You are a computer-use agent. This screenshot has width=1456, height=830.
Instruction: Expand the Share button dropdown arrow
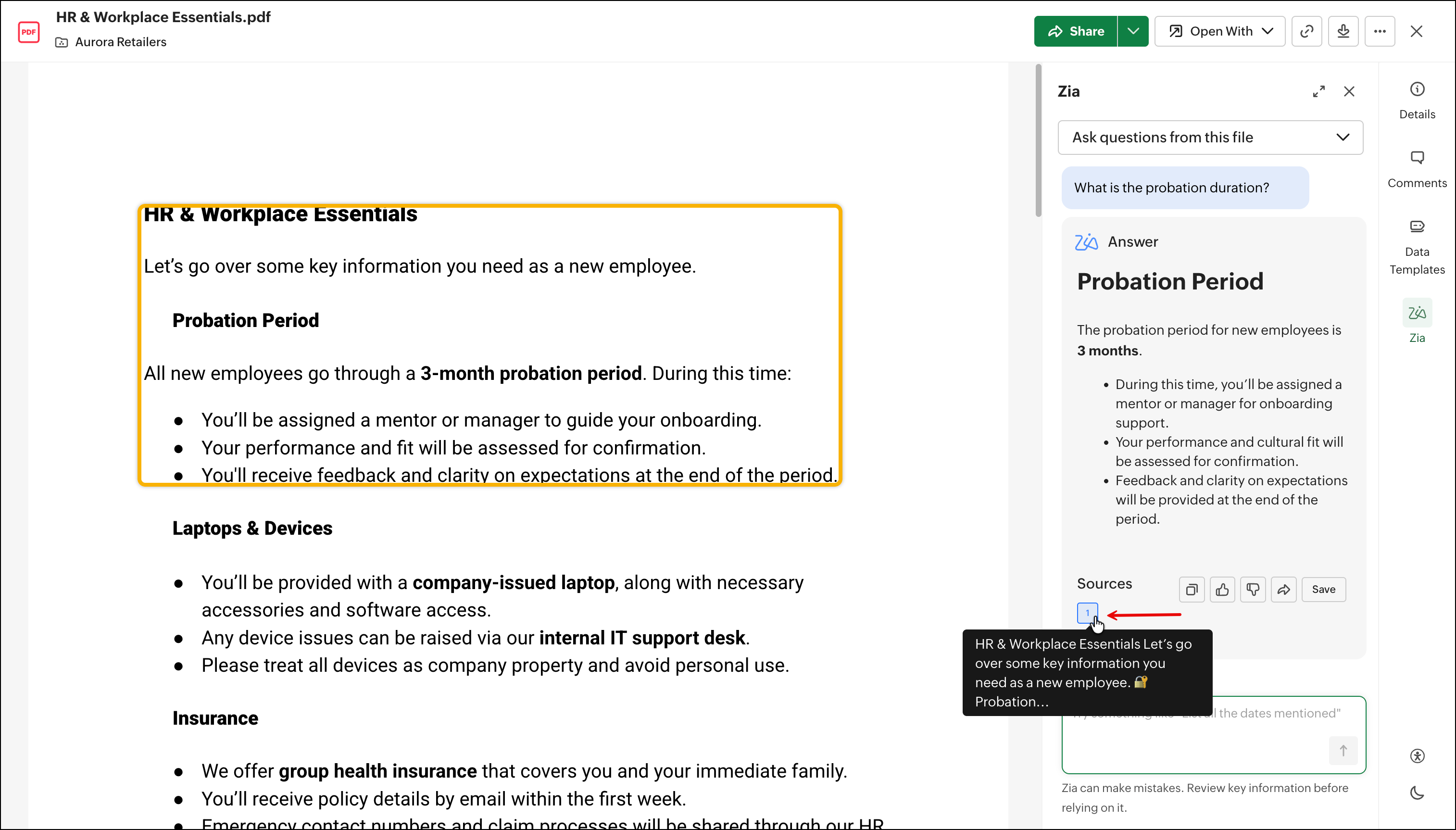tap(1133, 31)
